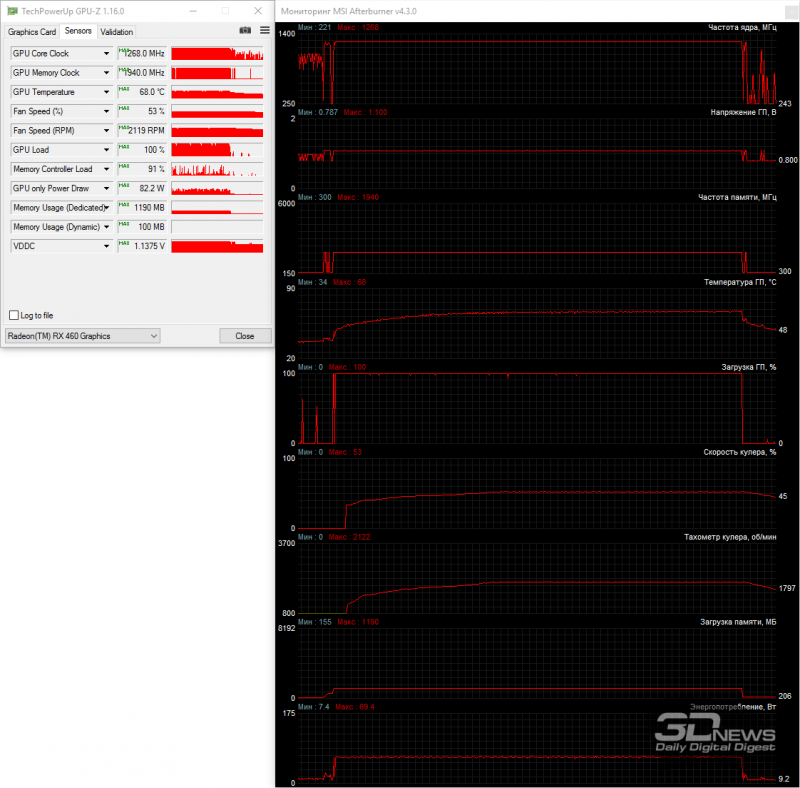Click Afterburner's Температура ГП, °C graph

(x=537, y=324)
